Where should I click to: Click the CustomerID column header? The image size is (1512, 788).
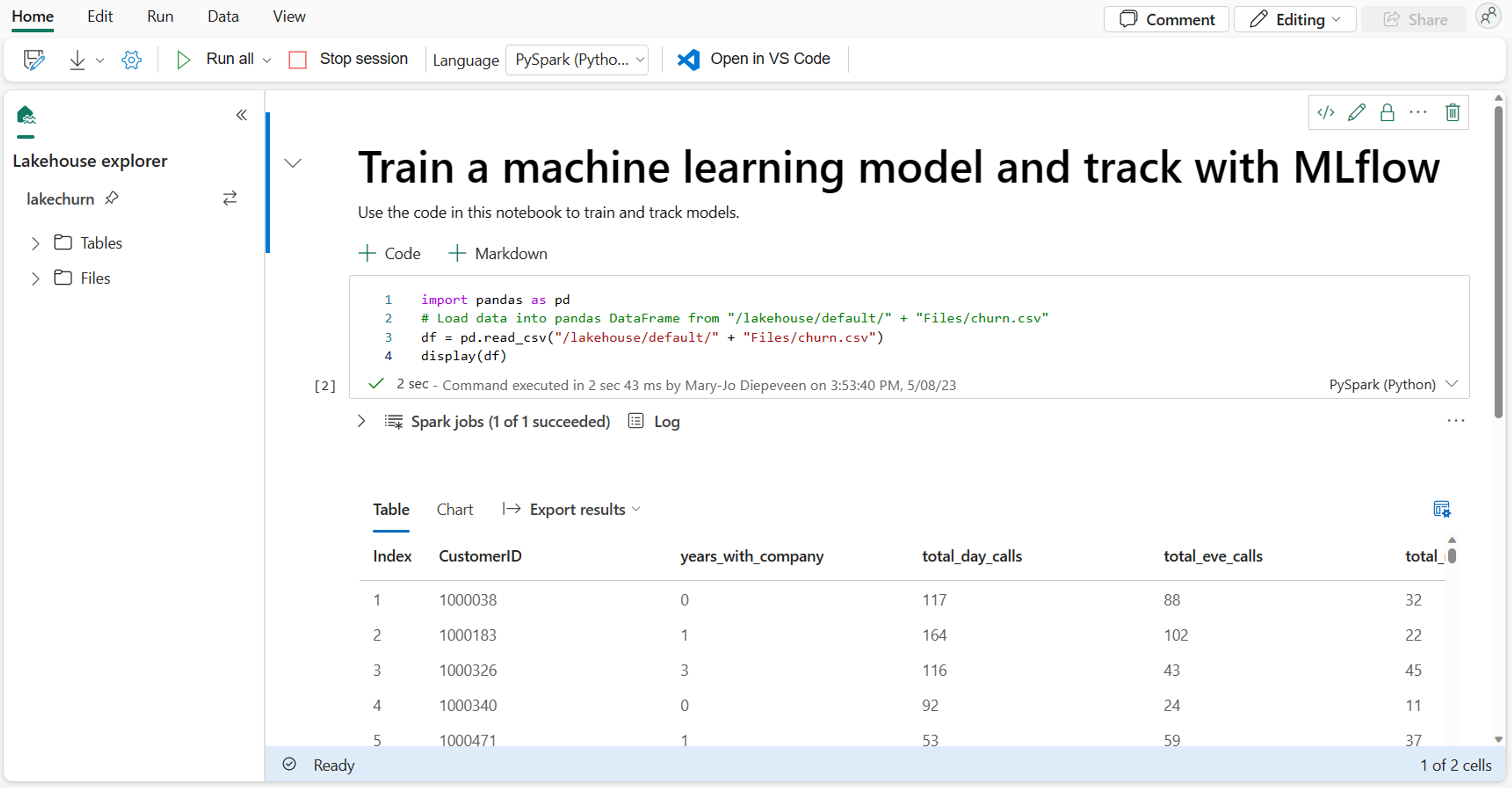[x=480, y=556]
